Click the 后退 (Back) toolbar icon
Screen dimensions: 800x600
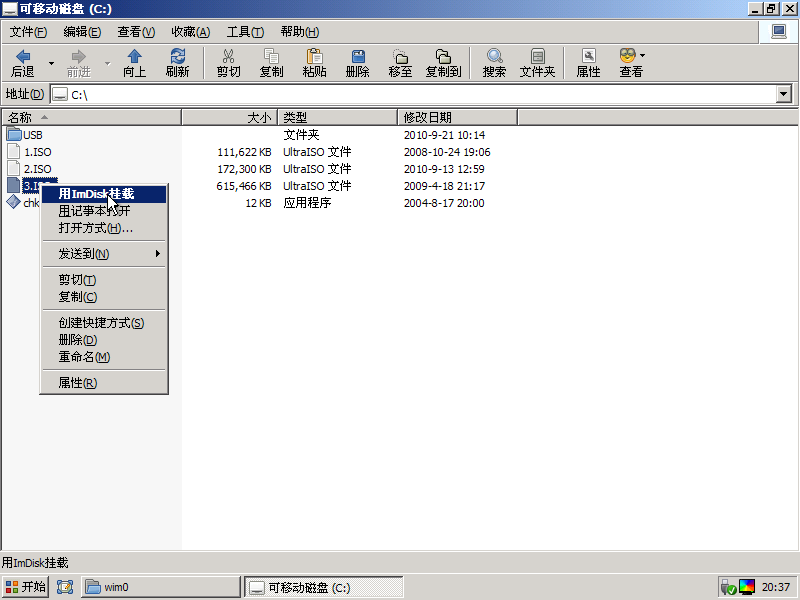(22, 62)
